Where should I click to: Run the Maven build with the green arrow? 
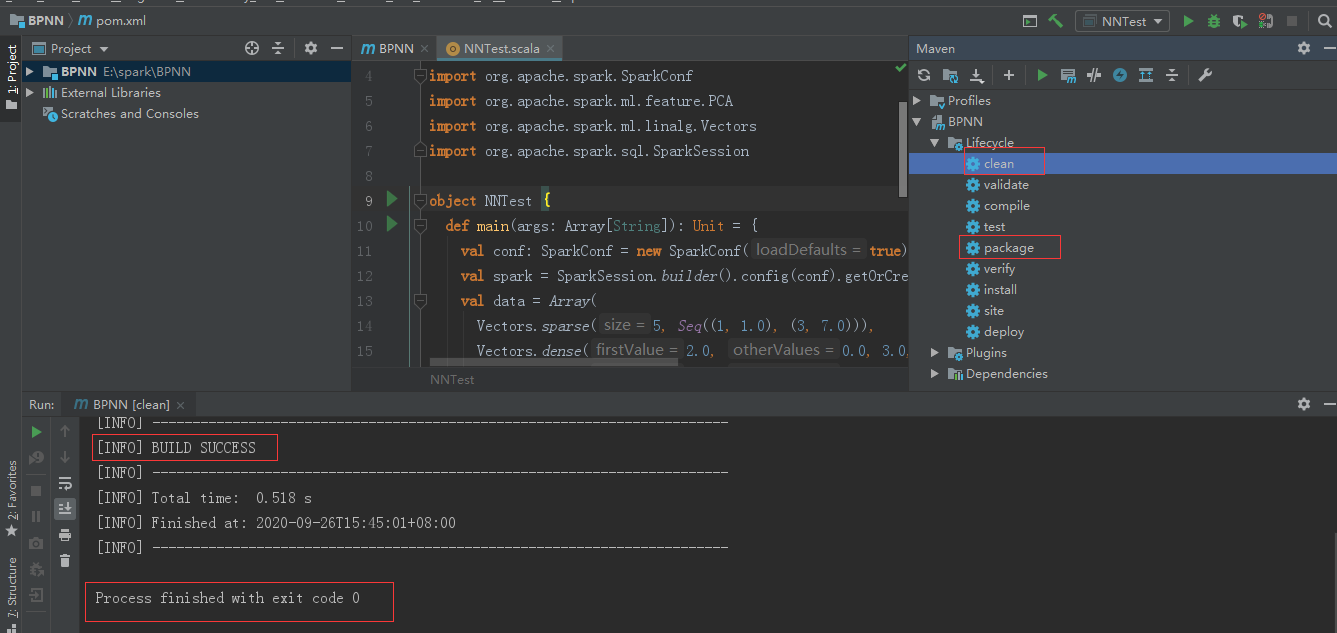point(1043,74)
